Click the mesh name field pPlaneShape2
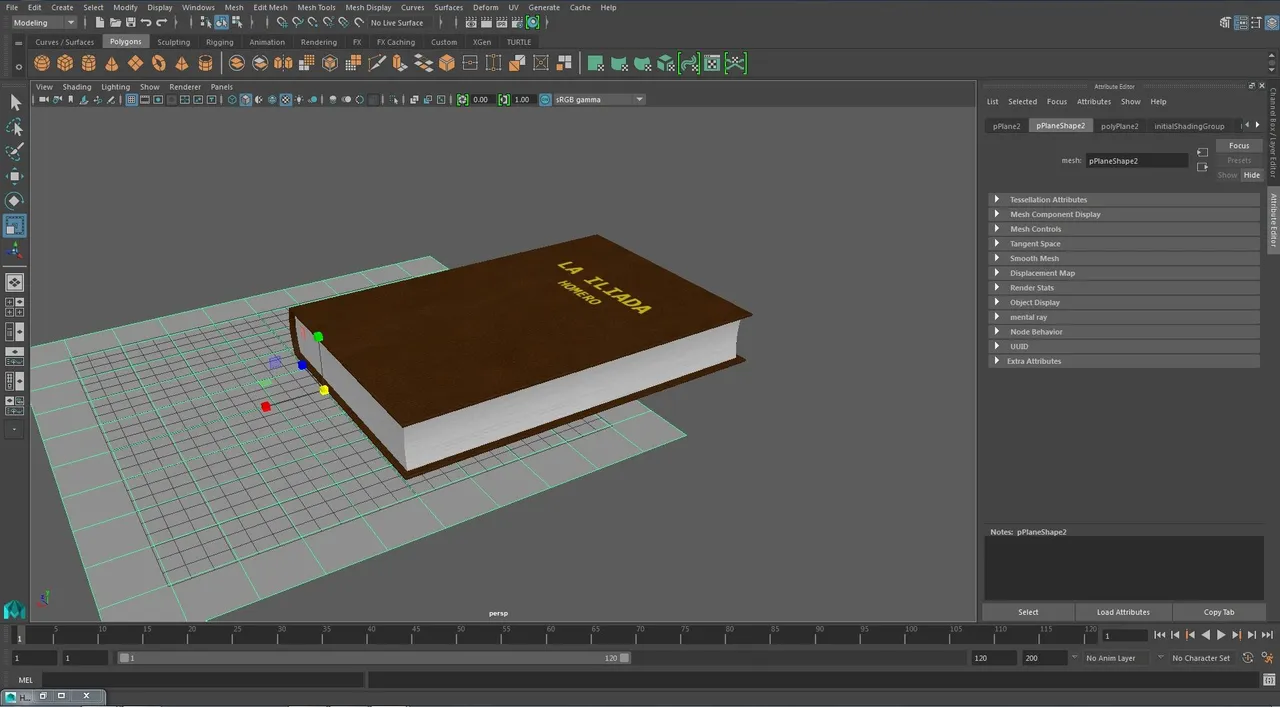This screenshot has width=1280, height=707. (x=1137, y=160)
